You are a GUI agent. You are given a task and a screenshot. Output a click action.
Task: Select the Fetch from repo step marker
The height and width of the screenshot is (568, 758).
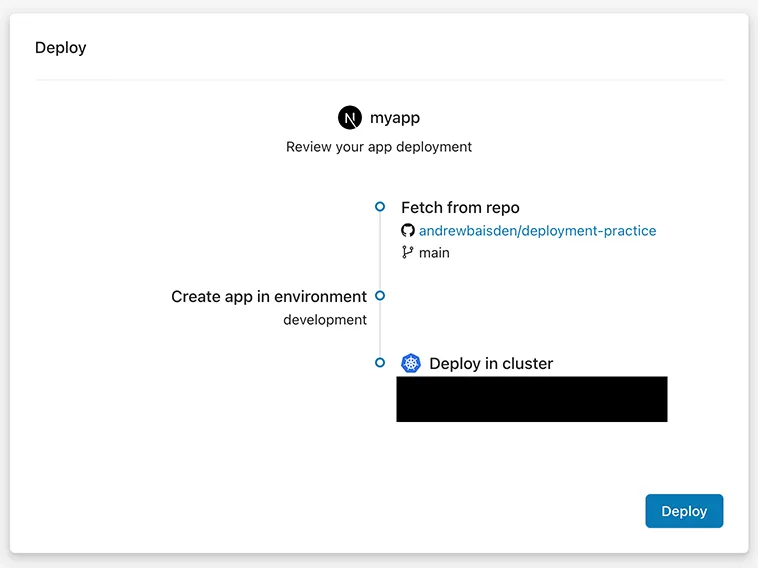(380, 206)
